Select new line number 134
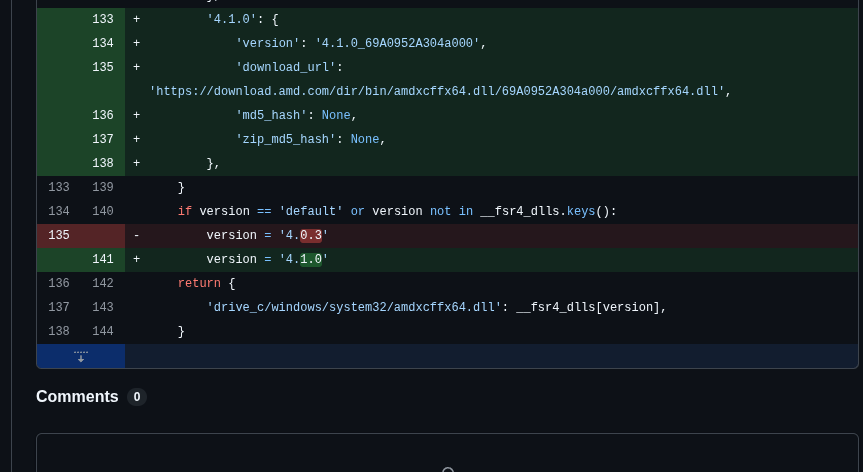 (102, 44)
